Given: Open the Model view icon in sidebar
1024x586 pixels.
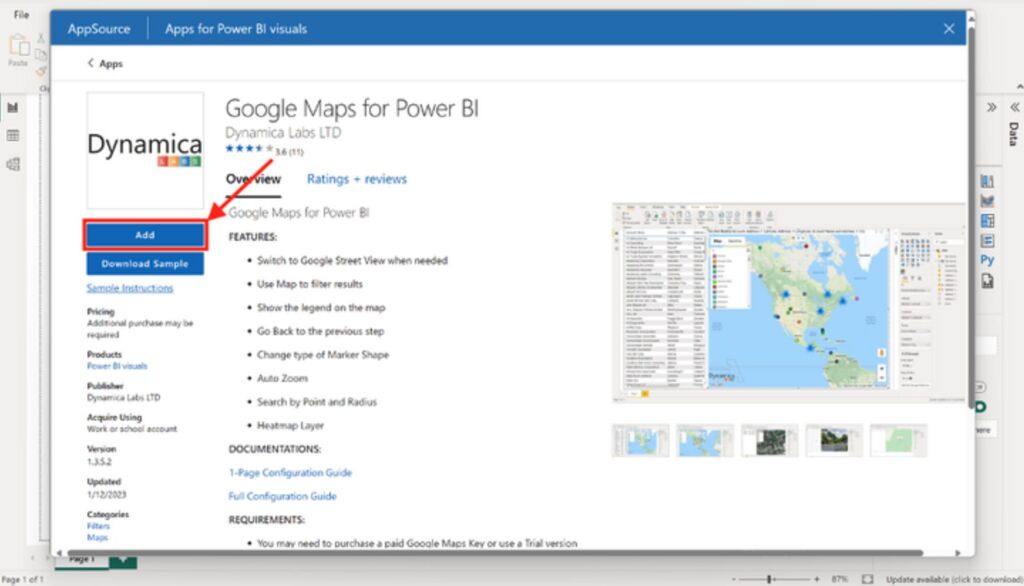Looking at the screenshot, I should [13, 164].
